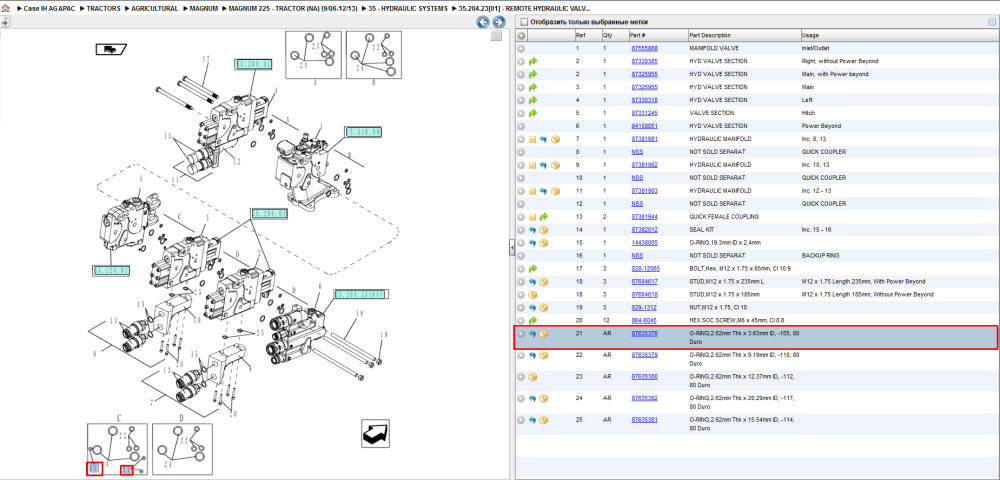Add MANIFOLD VALVE row with round icon

(x=521, y=48)
